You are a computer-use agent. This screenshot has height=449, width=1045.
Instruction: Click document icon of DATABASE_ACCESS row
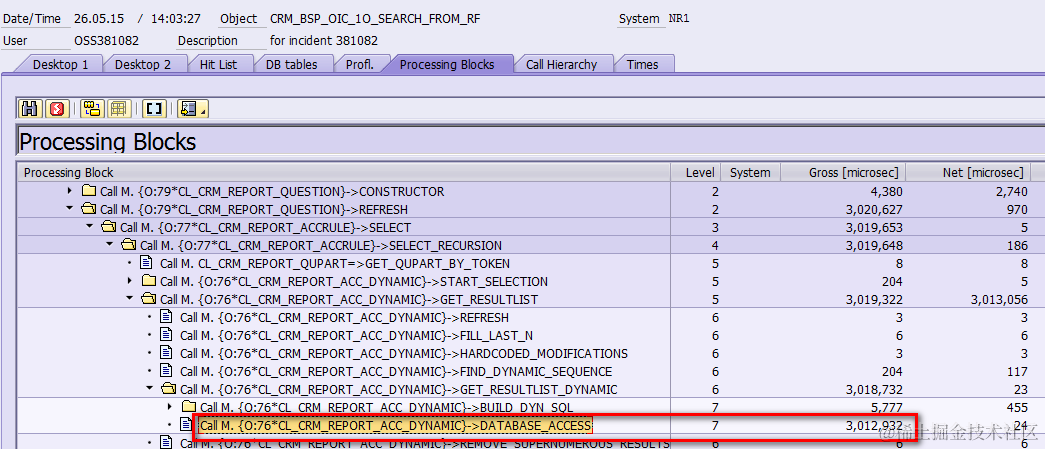(x=188, y=426)
